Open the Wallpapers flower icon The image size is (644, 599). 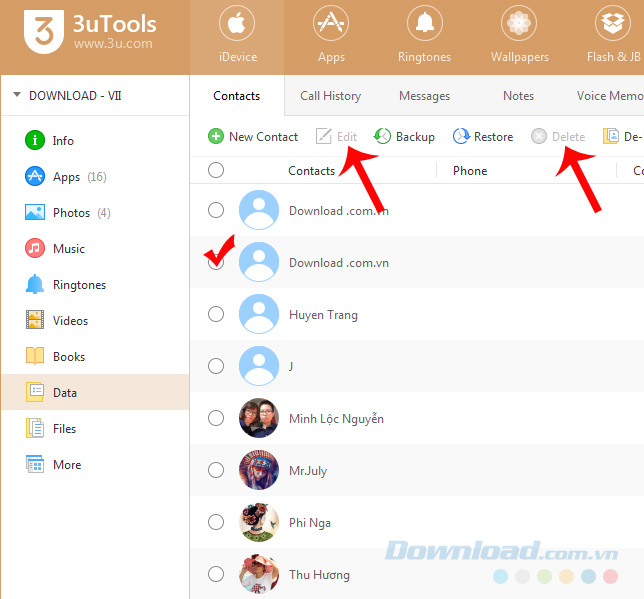519,23
